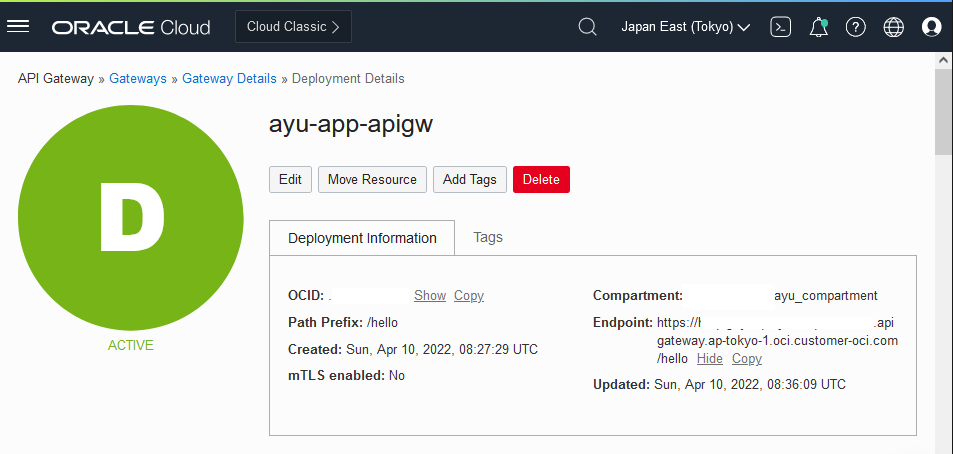Click the Move Resource button
The height and width of the screenshot is (454, 953).
(x=373, y=179)
